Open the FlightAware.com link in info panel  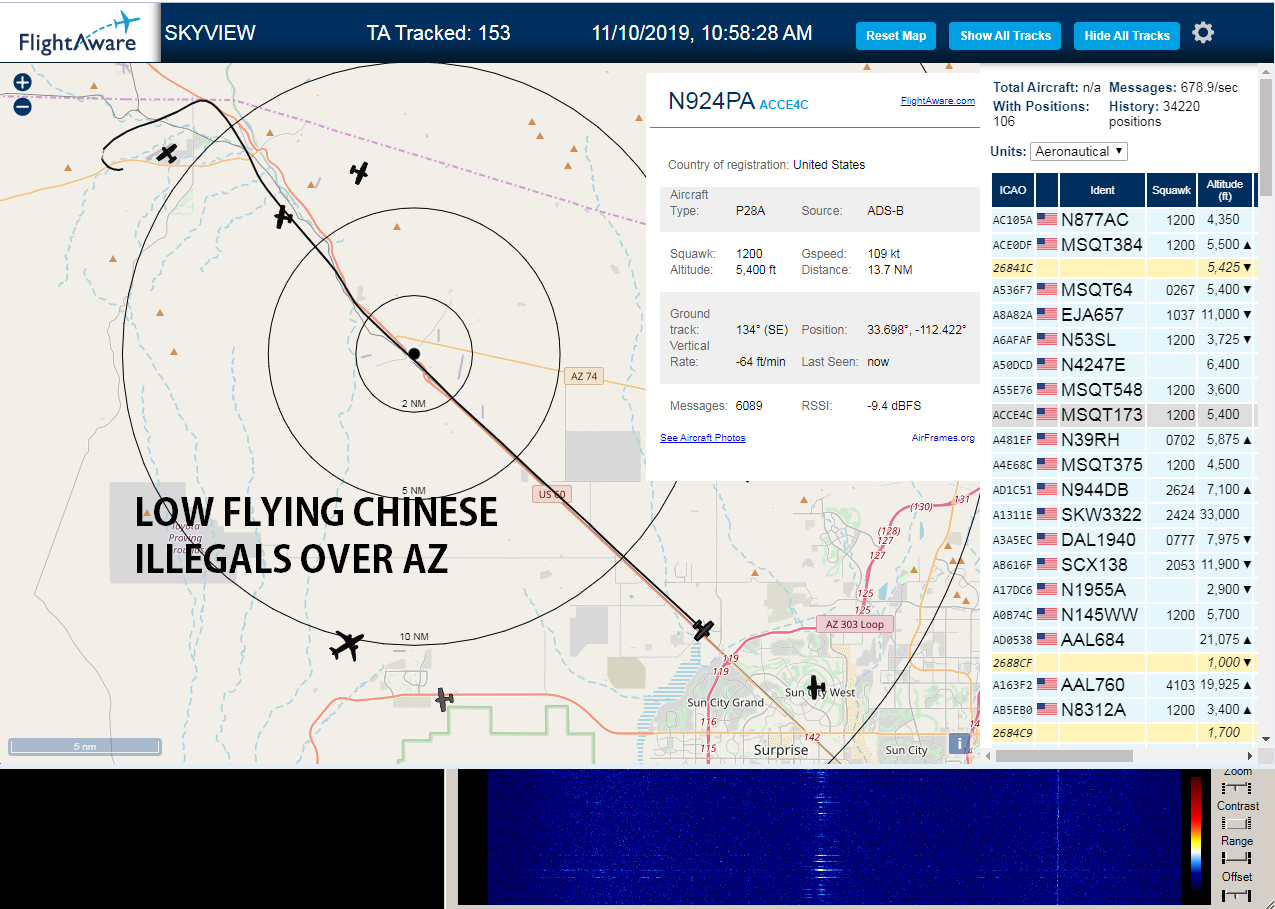[x=937, y=101]
